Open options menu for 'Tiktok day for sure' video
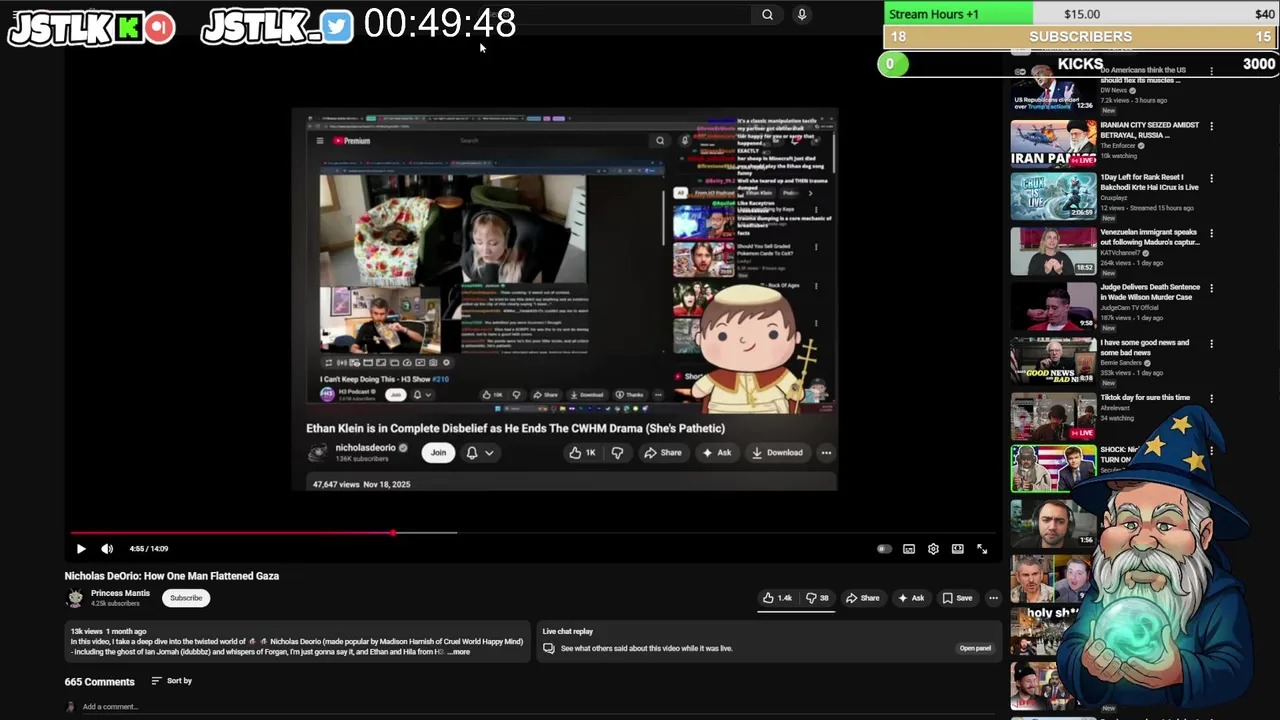 [1211, 398]
